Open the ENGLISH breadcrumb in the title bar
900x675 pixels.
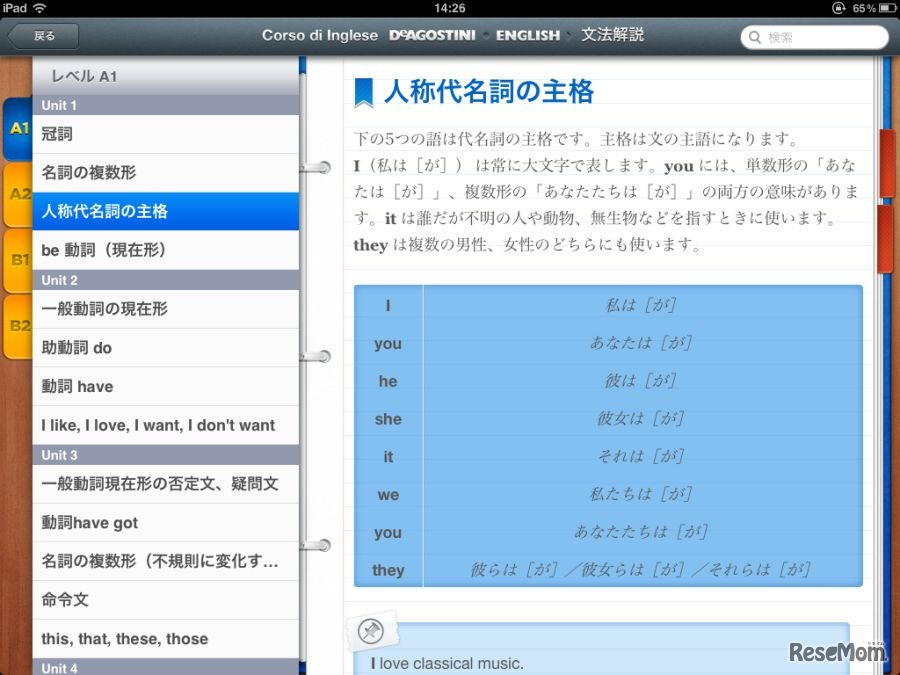click(x=527, y=35)
